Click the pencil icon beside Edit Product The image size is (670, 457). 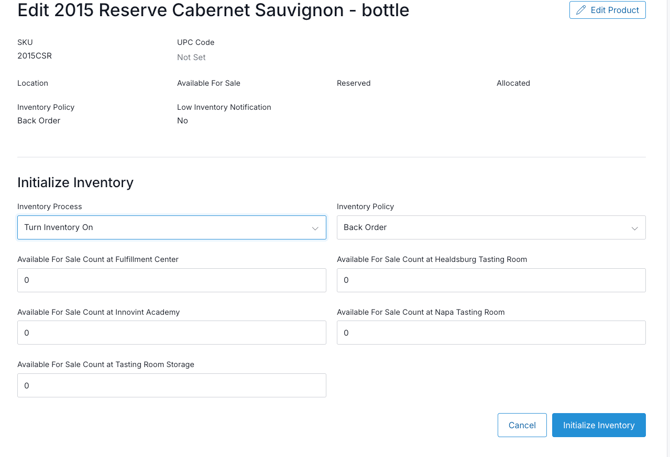point(581,10)
